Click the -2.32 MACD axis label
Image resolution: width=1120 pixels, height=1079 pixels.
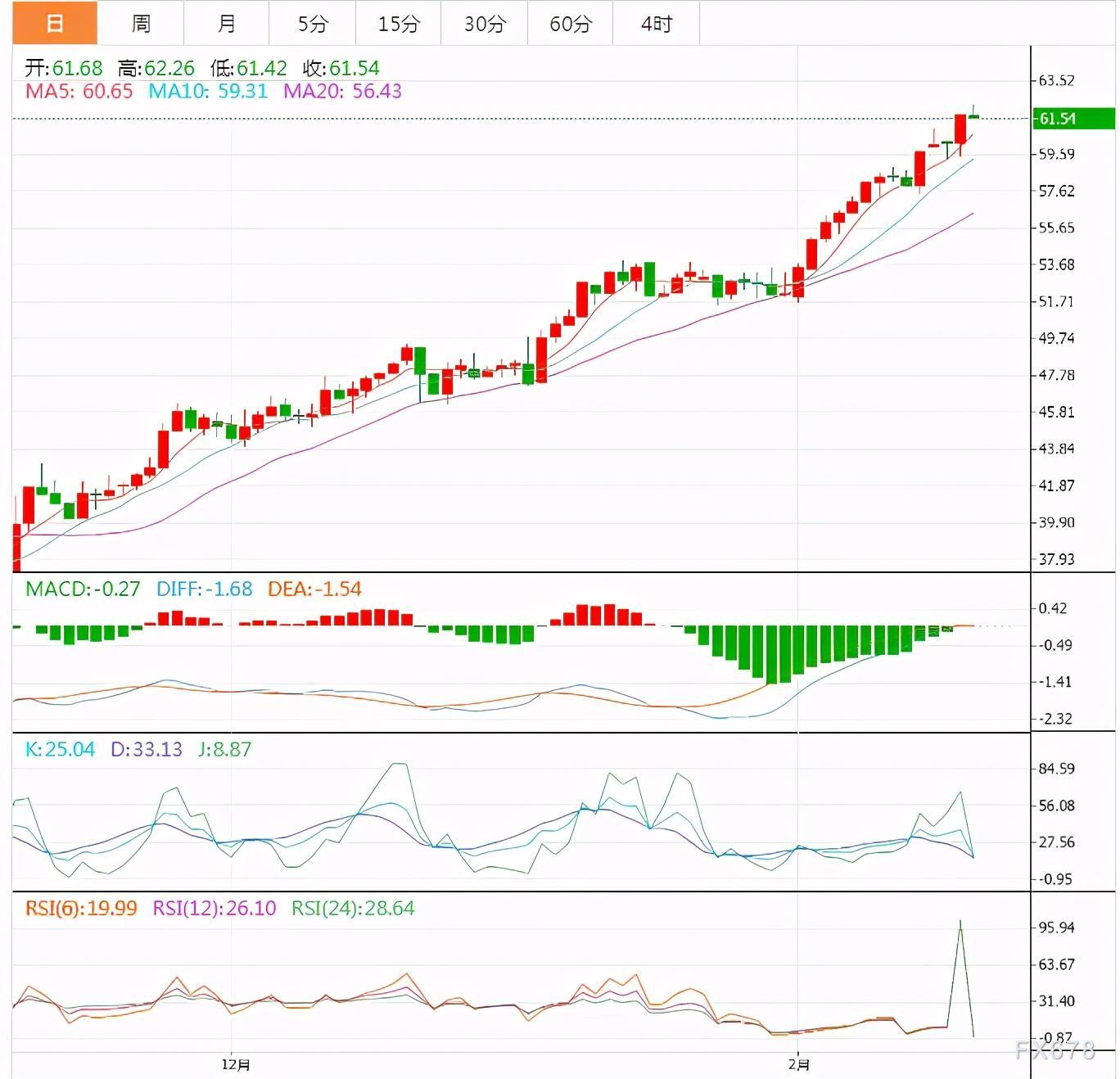point(1055,719)
